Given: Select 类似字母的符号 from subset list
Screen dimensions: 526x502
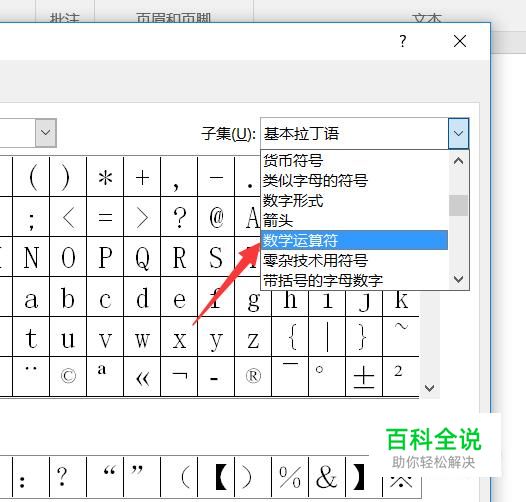Looking at the screenshot, I should [x=354, y=181].
